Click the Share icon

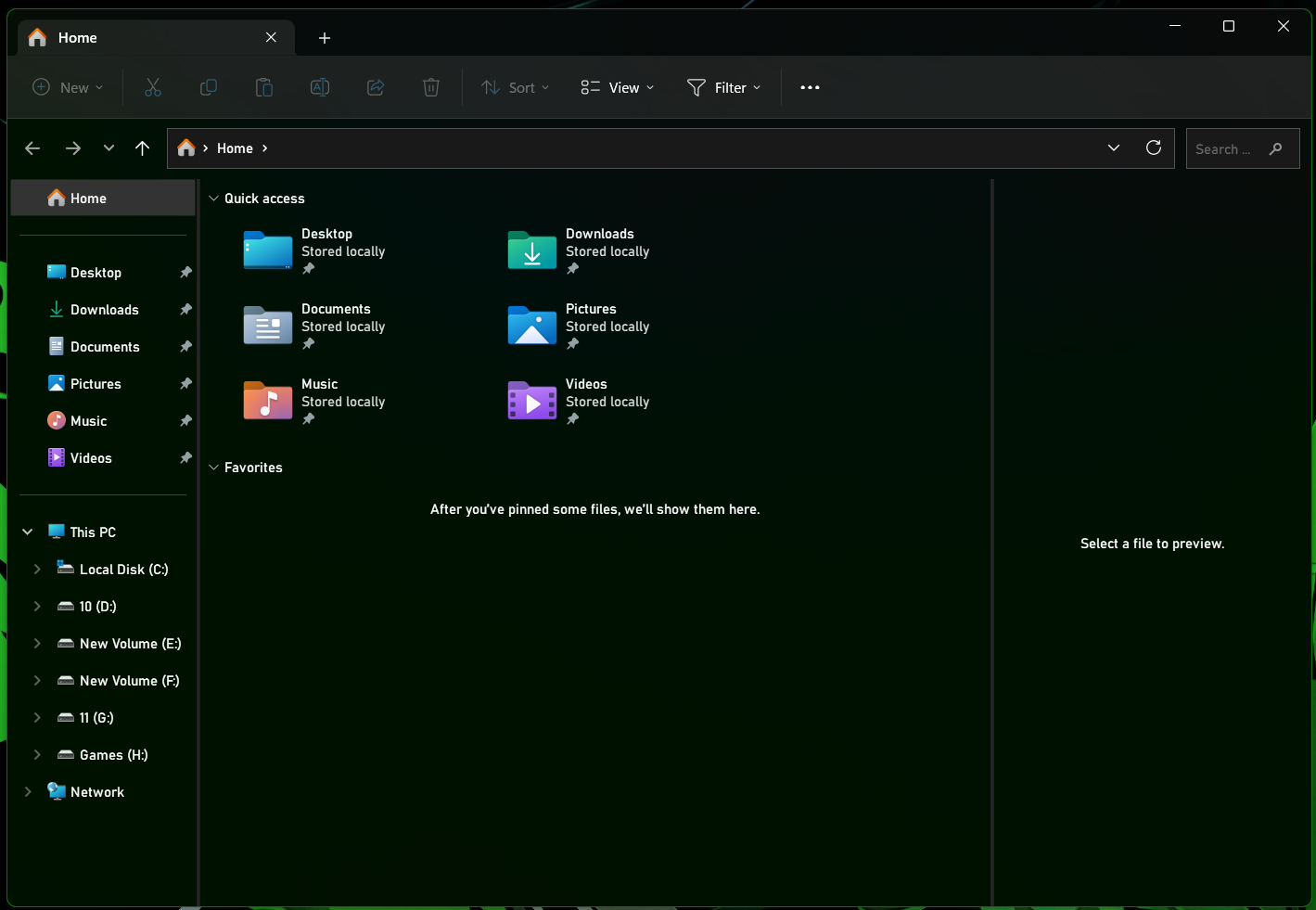click(376, 87)
